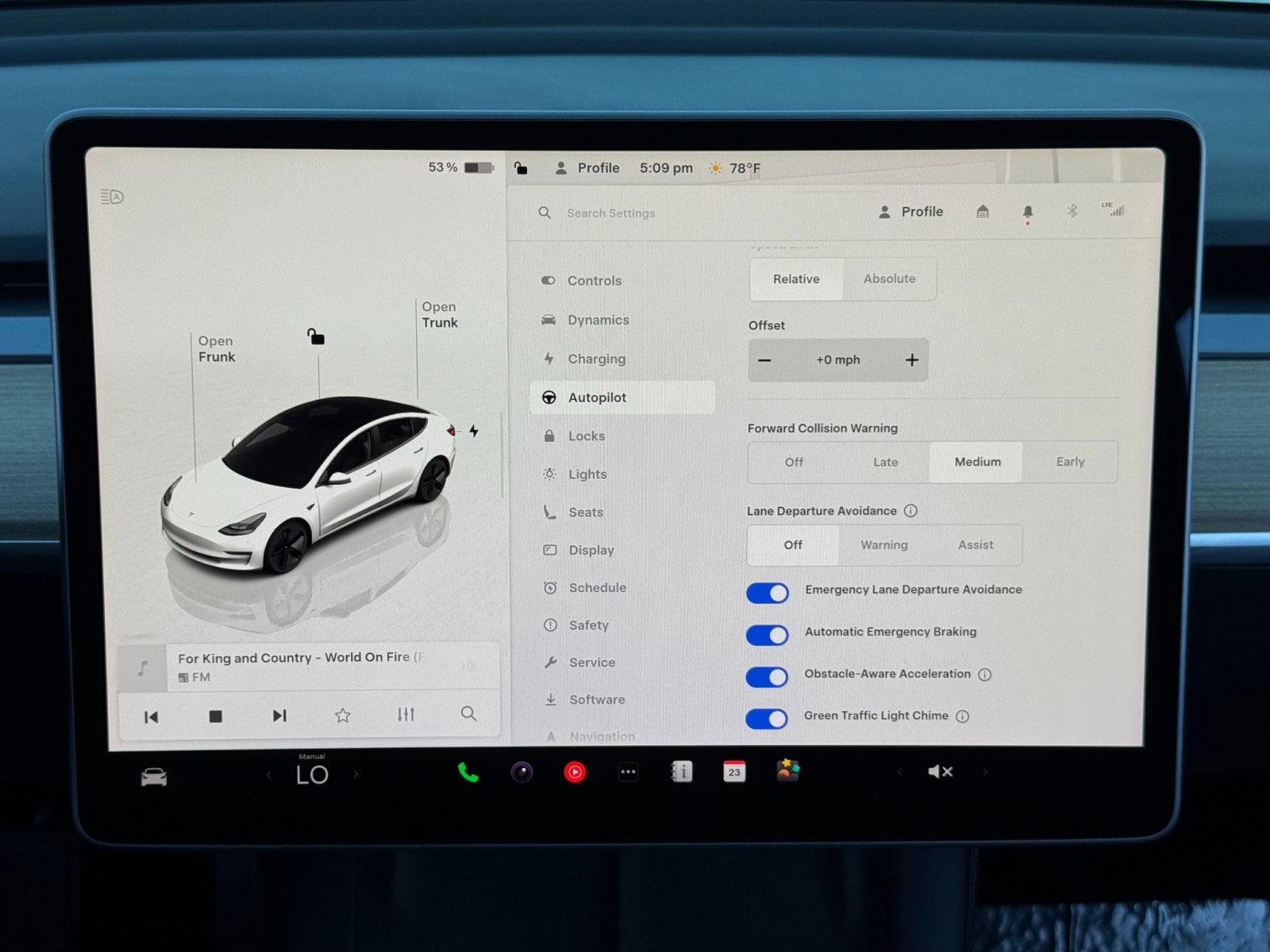This screenshot has height=952, width=1270.
Task: Open the camera app icon
Action: [521, 772]
